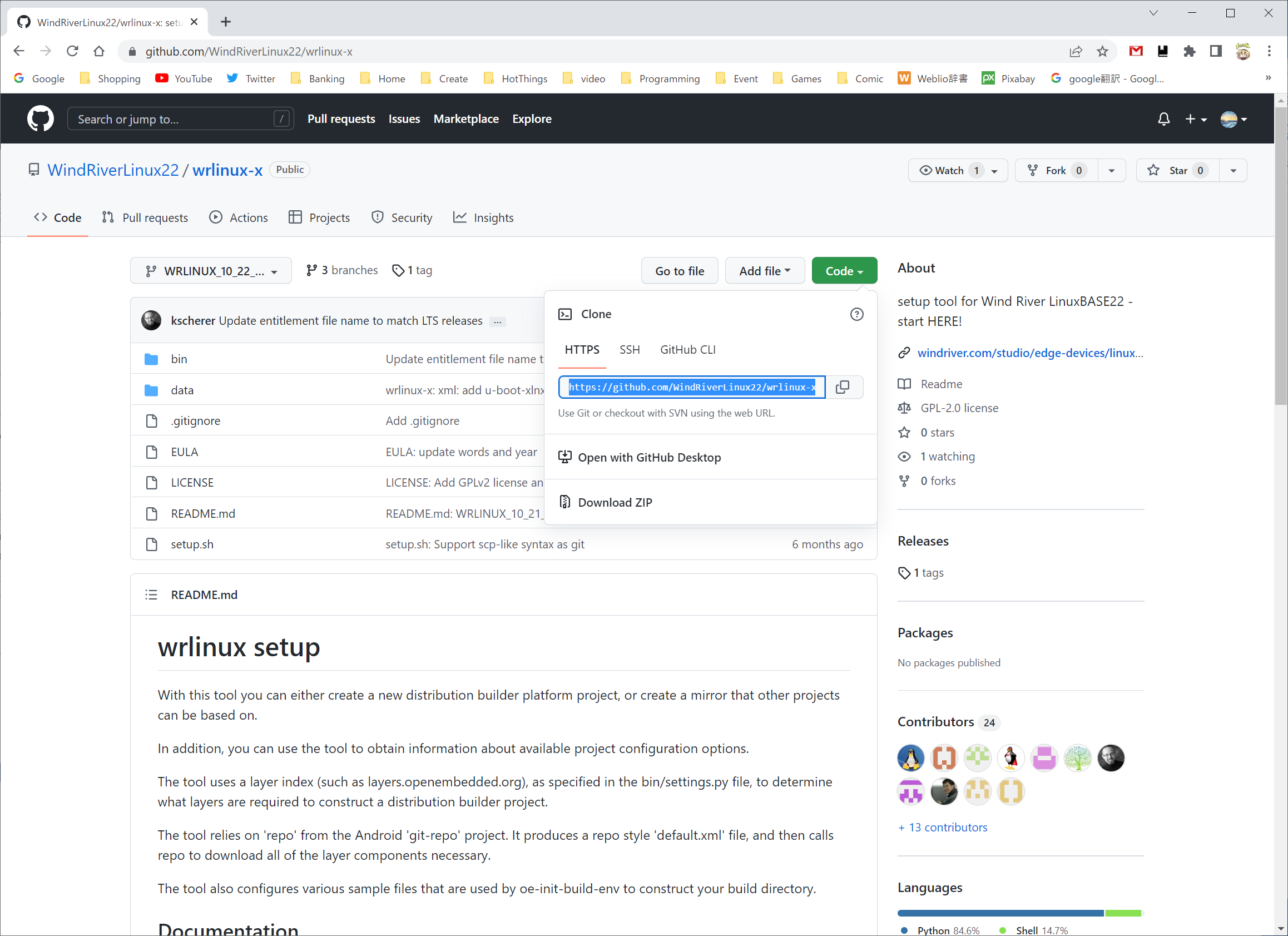Switch to SSH clone tab
Image resolution: width=1288 pixels, height=936 pixels.
coord(629,350)
